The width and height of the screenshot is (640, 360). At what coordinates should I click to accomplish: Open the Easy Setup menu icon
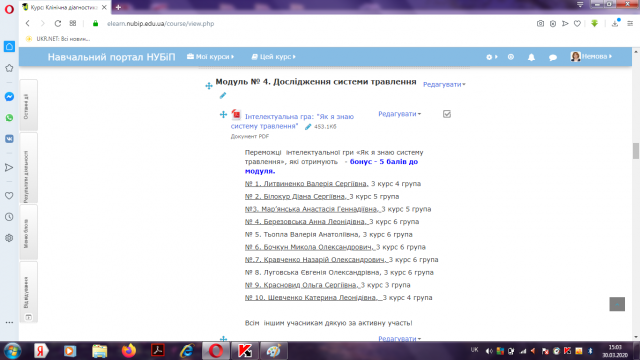click(x=630, y=24)
